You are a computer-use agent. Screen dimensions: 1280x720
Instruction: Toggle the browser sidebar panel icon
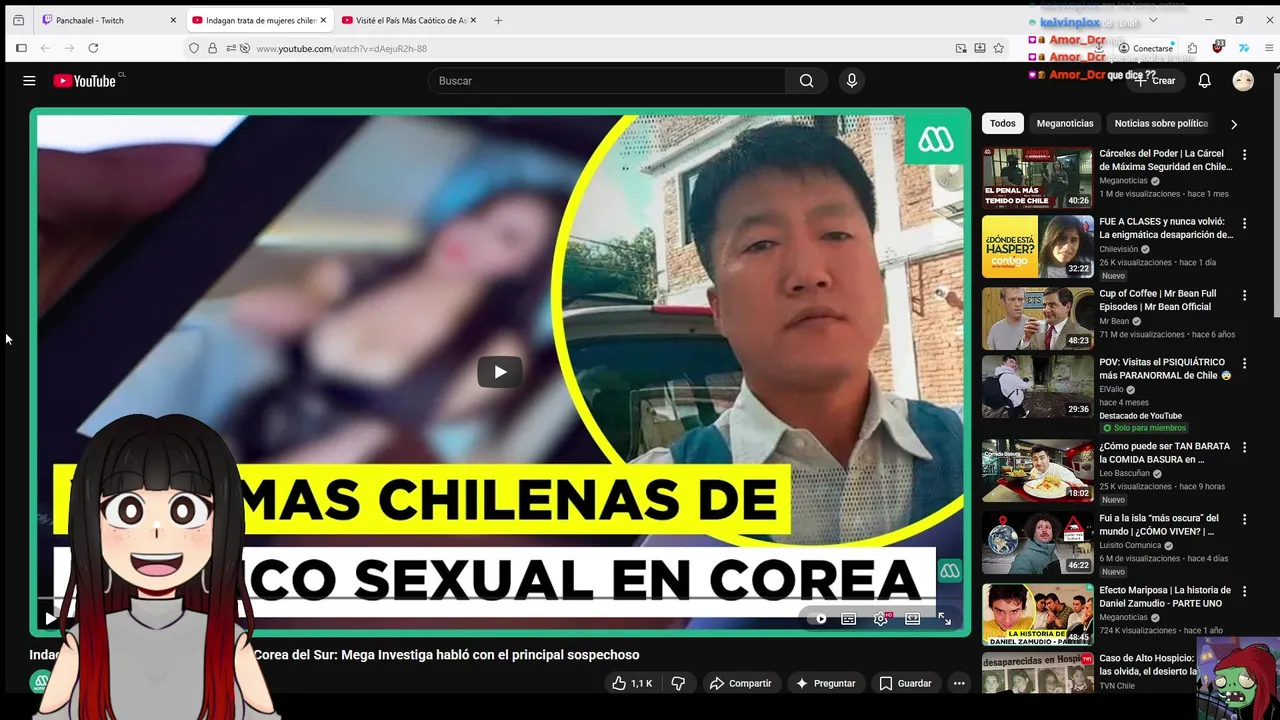pyautogui.click(x=21, y=48)
